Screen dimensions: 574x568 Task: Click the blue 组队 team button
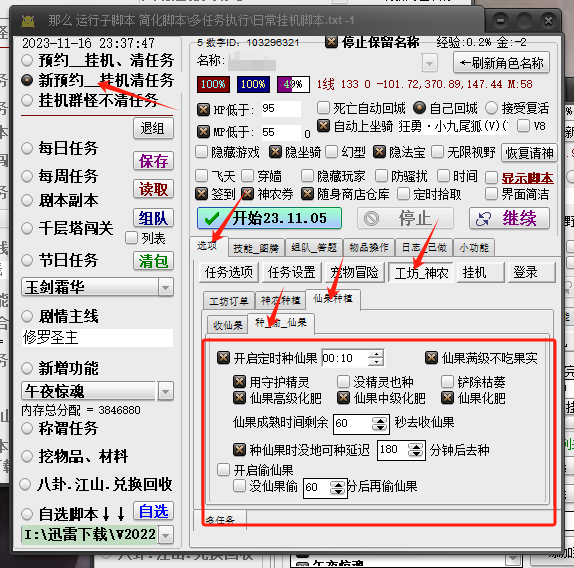coord(153,218)
